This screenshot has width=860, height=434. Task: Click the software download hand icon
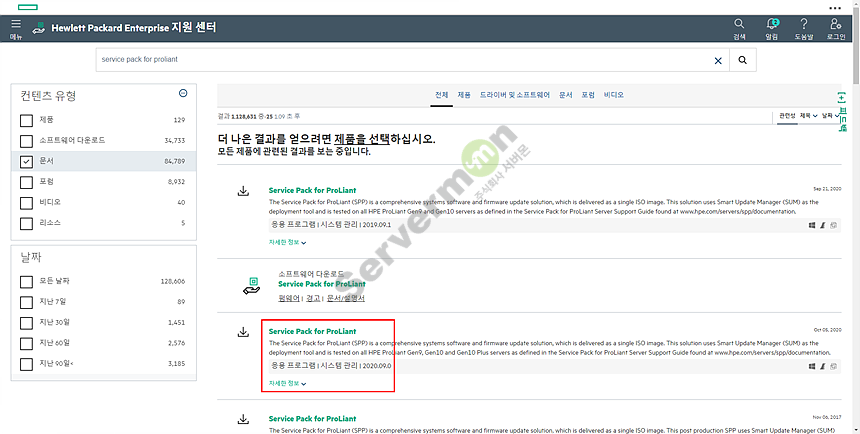point(252,286)
